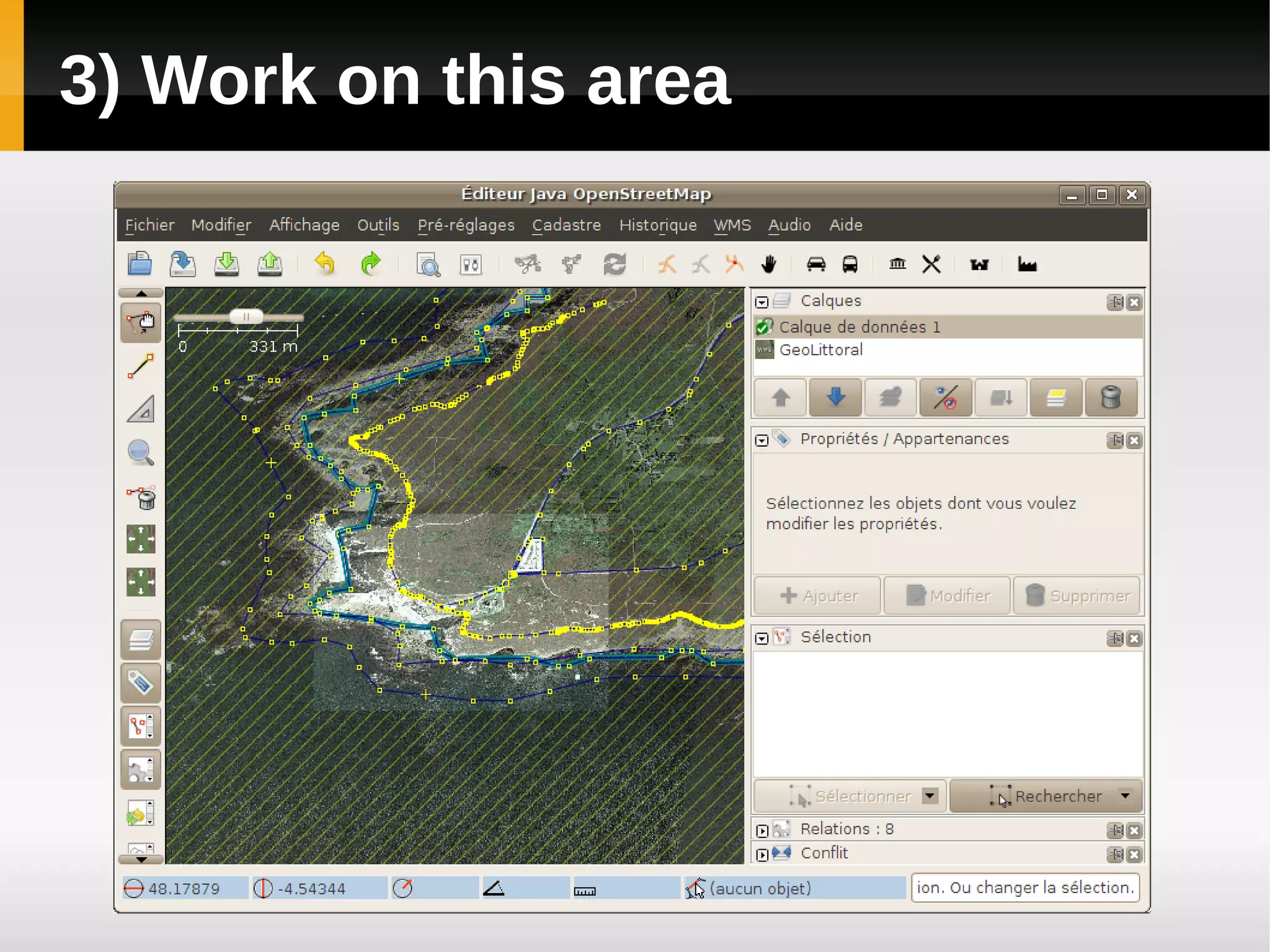Redo action with green arrow
The width and height of the screenshot is (1270, 952).
click(370, 264)
